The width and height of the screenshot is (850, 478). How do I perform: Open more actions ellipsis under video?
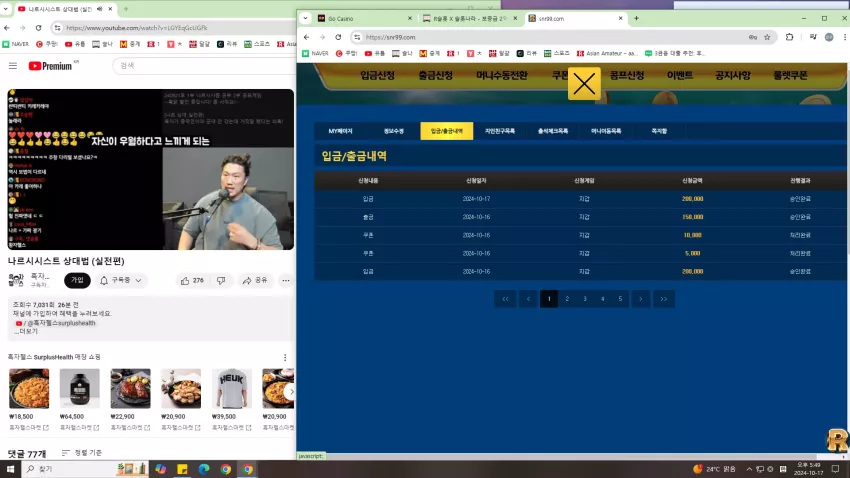(286, 281)
